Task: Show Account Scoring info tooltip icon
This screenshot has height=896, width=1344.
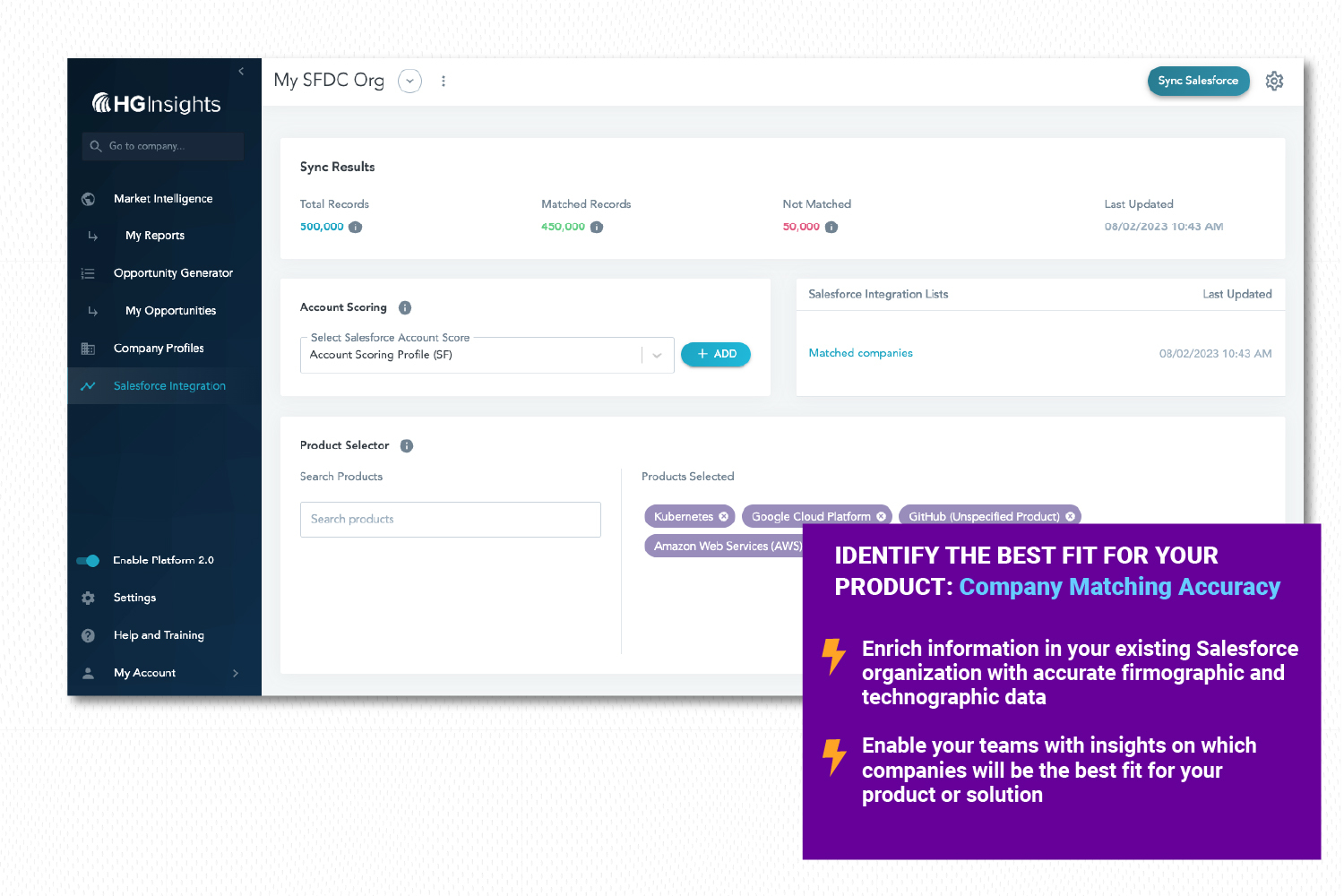Action: 405,307
